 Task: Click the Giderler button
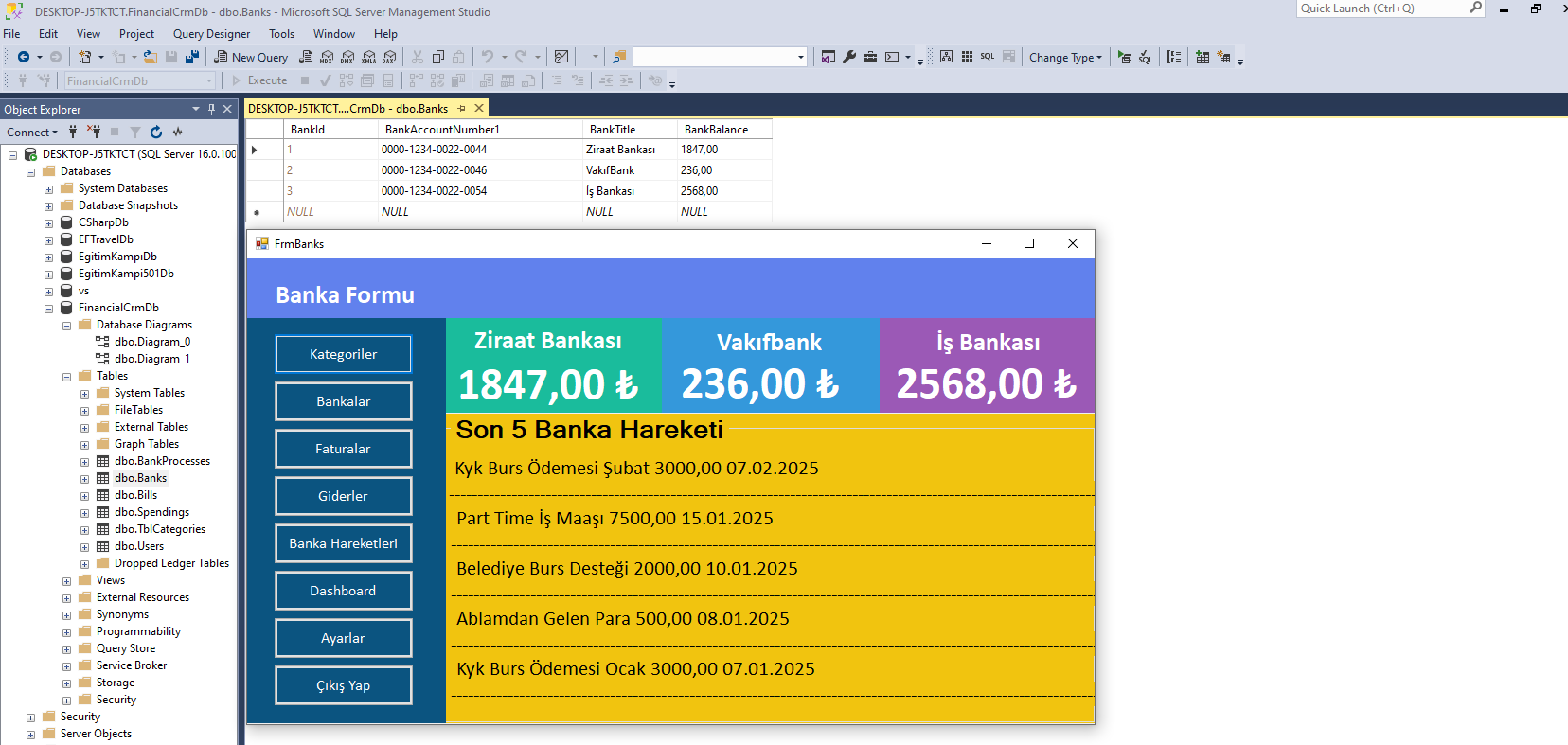coord(344,496)
